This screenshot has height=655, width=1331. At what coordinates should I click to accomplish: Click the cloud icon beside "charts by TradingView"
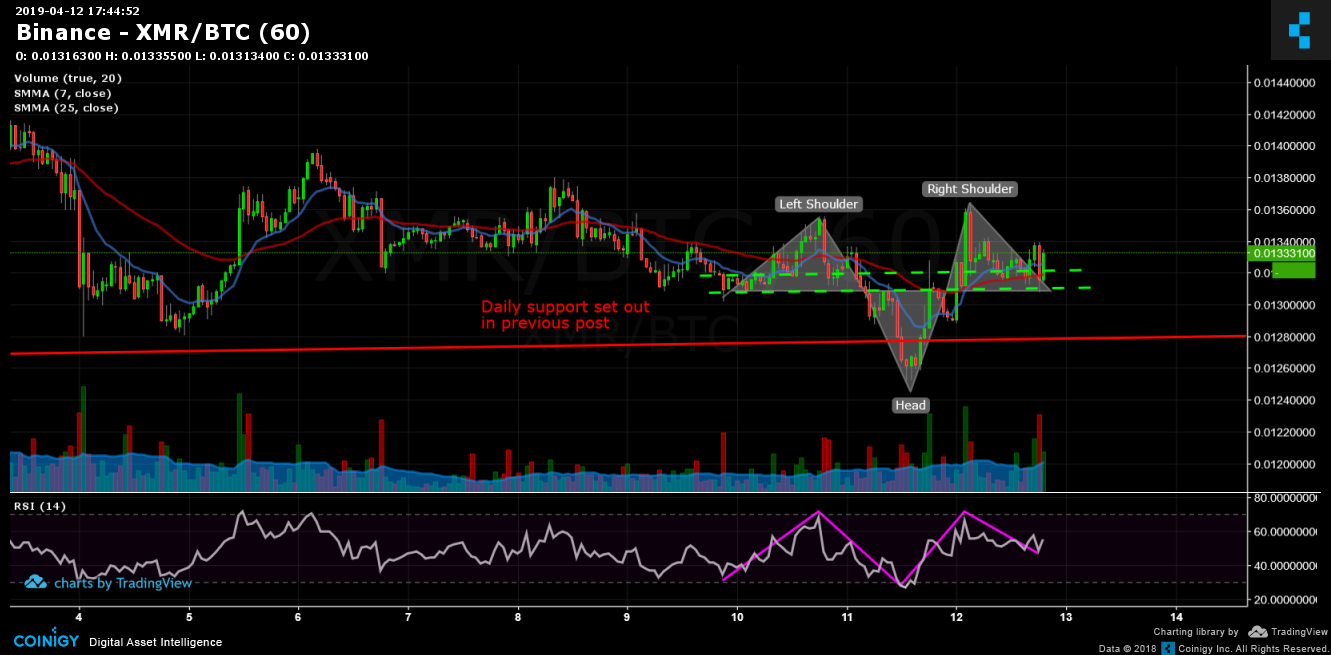(36, 582)
